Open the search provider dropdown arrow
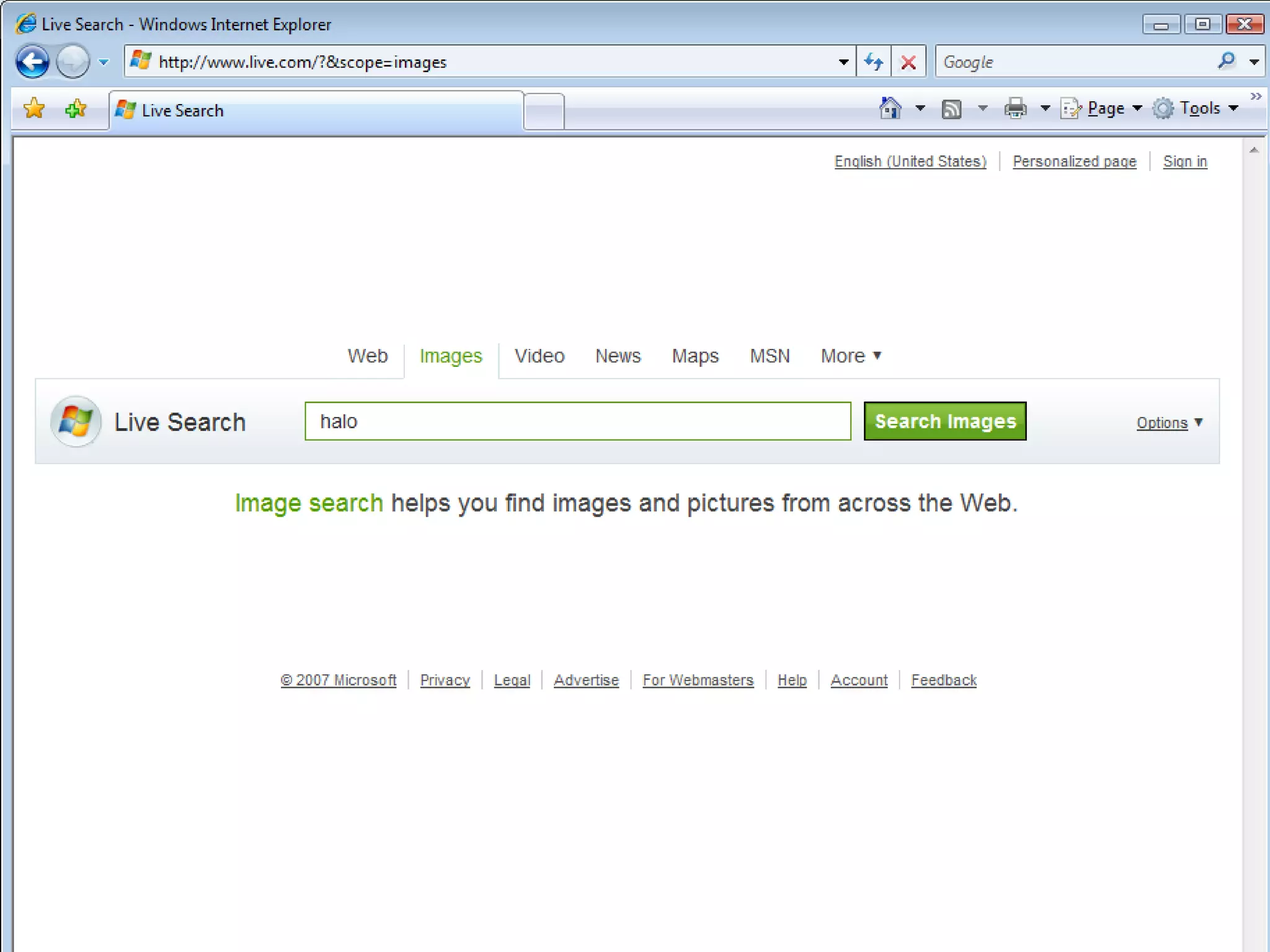The height and width of the screenshot is (952, 1270). (1254, 62)
